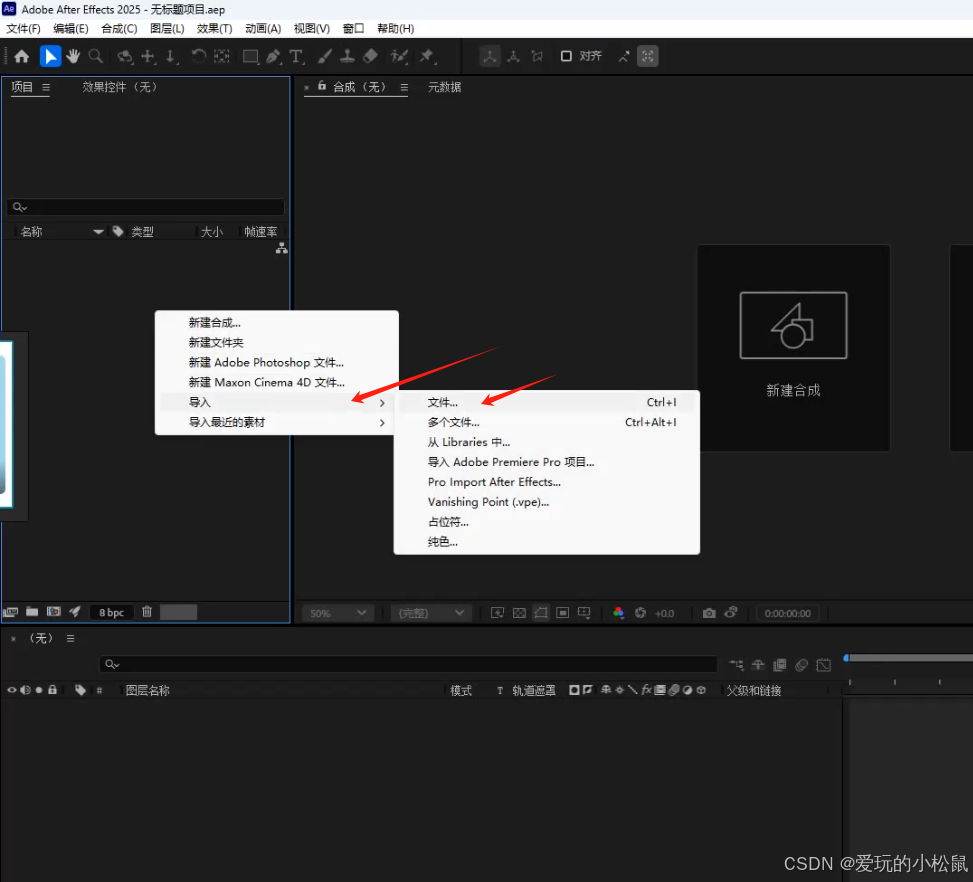Image resolution: width=973 pixels, height=882 pixels.
Task: Choose 从 Libraries 中... option
Action: click(547, 442)
